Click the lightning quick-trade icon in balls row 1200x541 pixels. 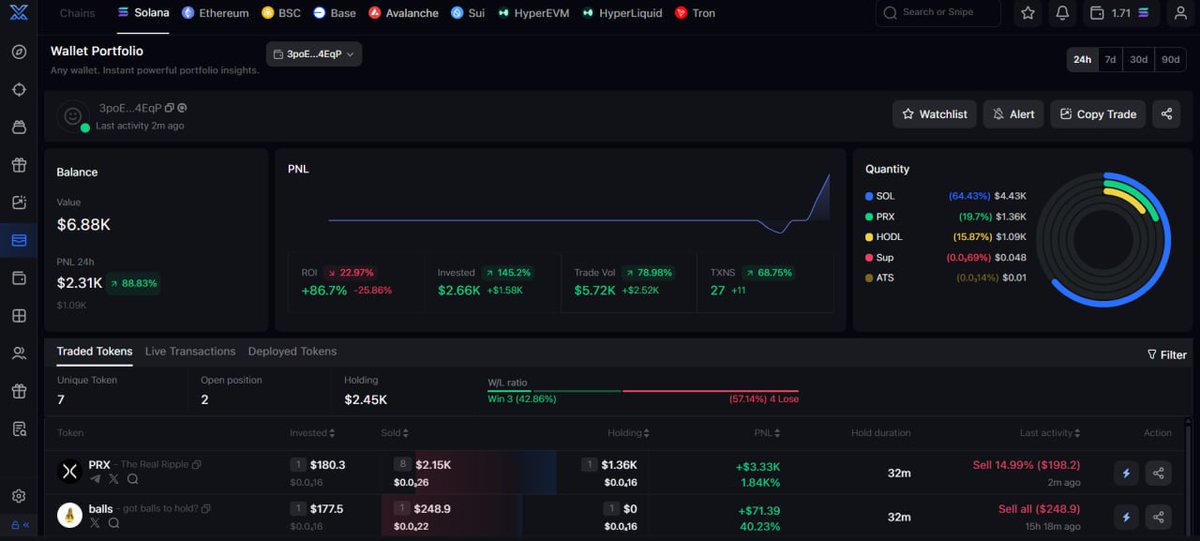(1127, 517)
